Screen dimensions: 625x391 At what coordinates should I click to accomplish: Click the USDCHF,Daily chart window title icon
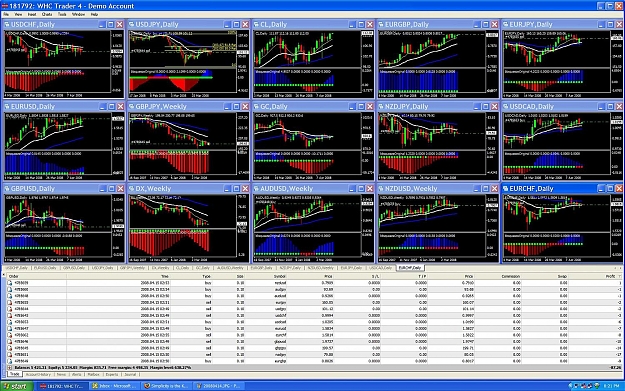[x=7, y=24]
